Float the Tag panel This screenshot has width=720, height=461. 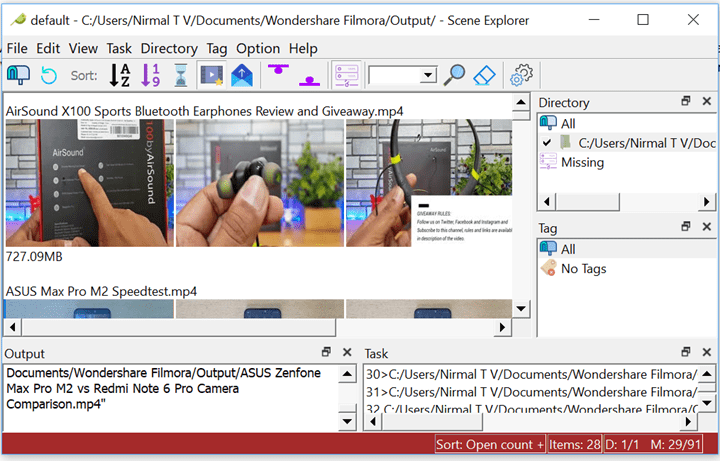coord(686,226)
